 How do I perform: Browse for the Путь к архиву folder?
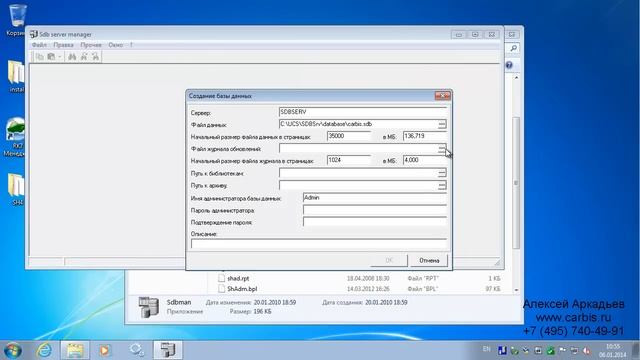click(x=442, y=186)
